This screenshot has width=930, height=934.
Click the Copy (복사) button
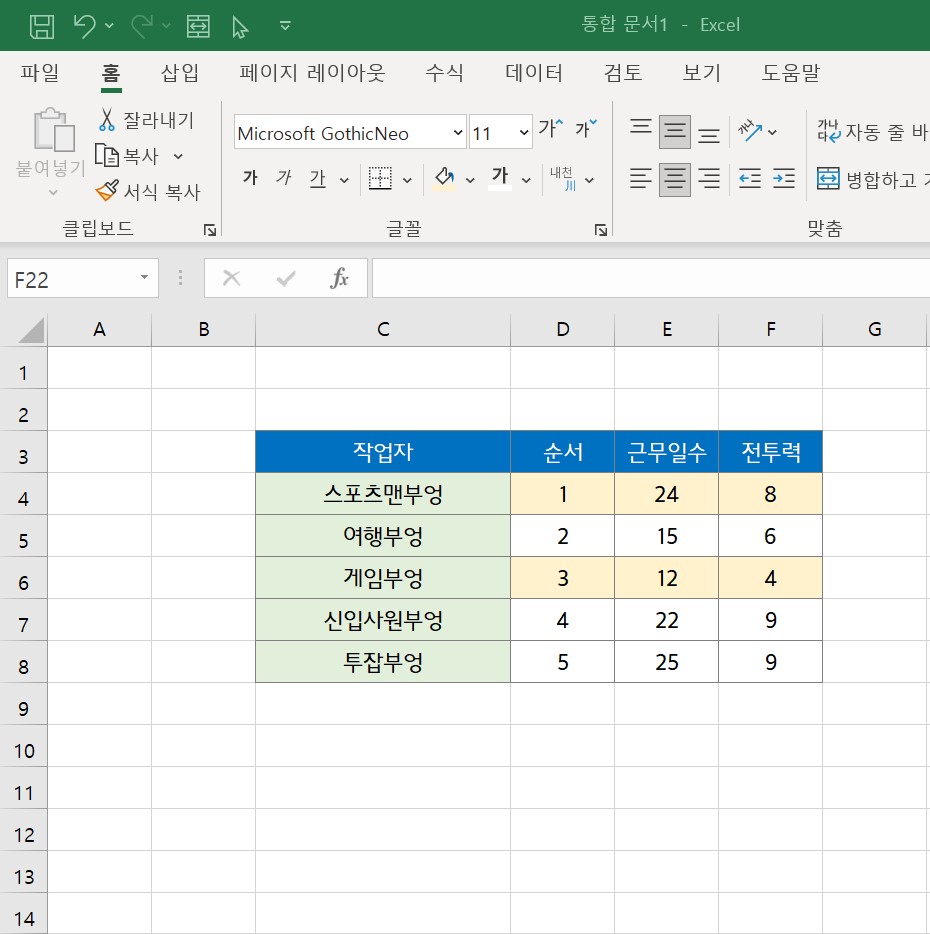[x=127, y=156]
